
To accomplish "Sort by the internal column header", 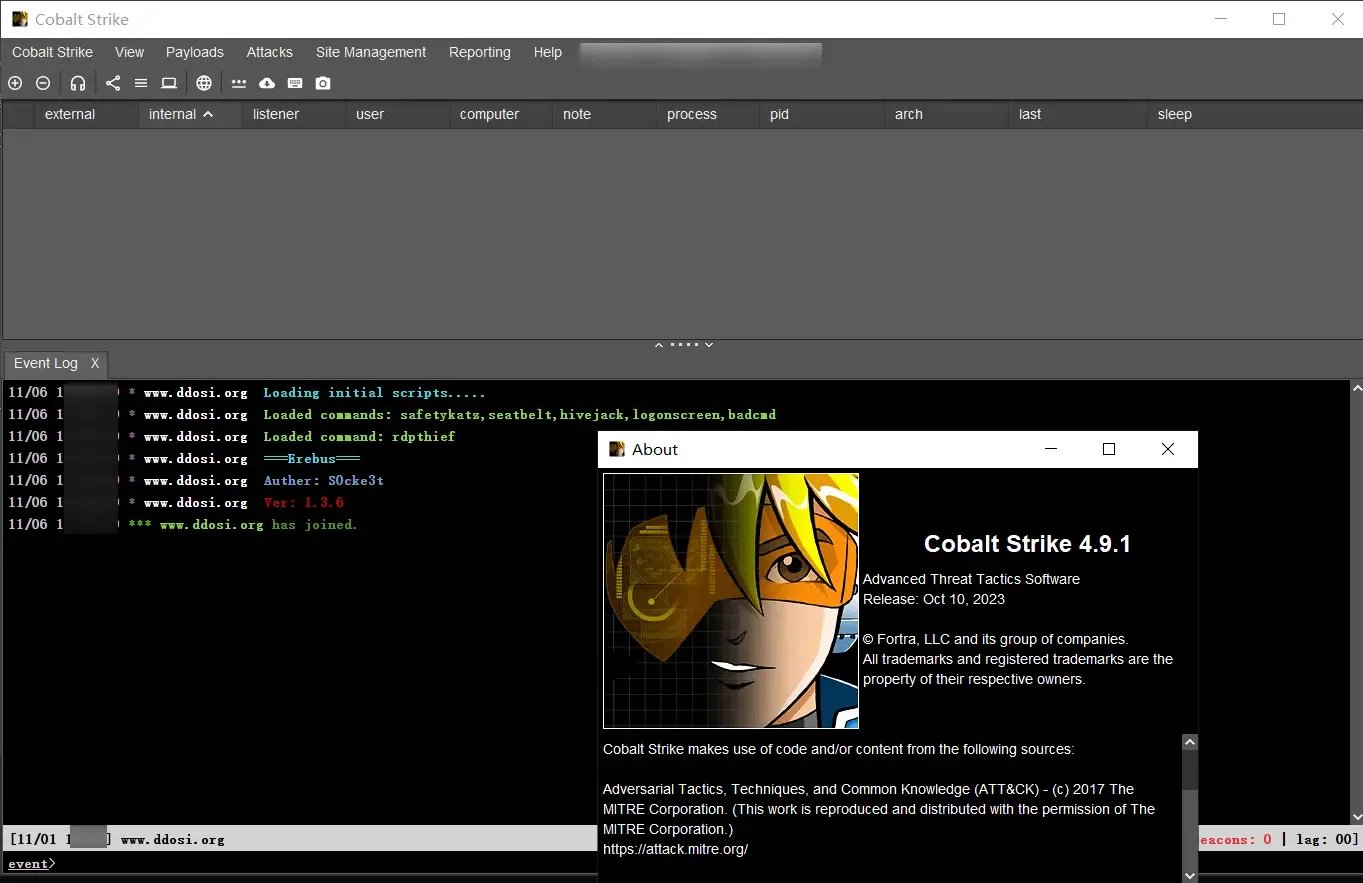I will (190, 114).
